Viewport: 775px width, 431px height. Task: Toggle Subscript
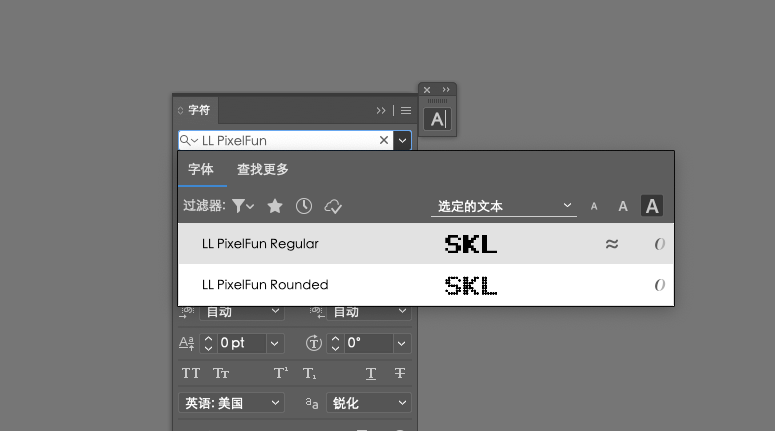click(x=309, y=373)
